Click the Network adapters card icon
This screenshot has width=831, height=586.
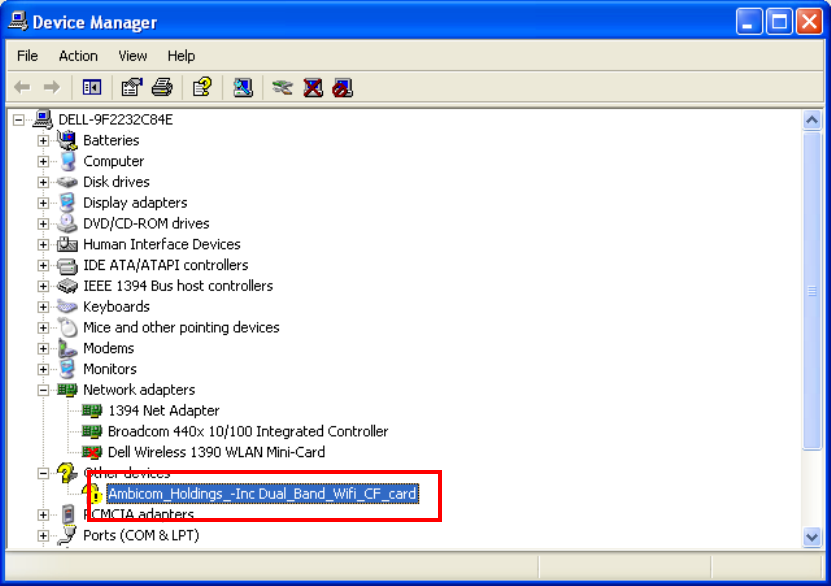(x=67, y=390)
